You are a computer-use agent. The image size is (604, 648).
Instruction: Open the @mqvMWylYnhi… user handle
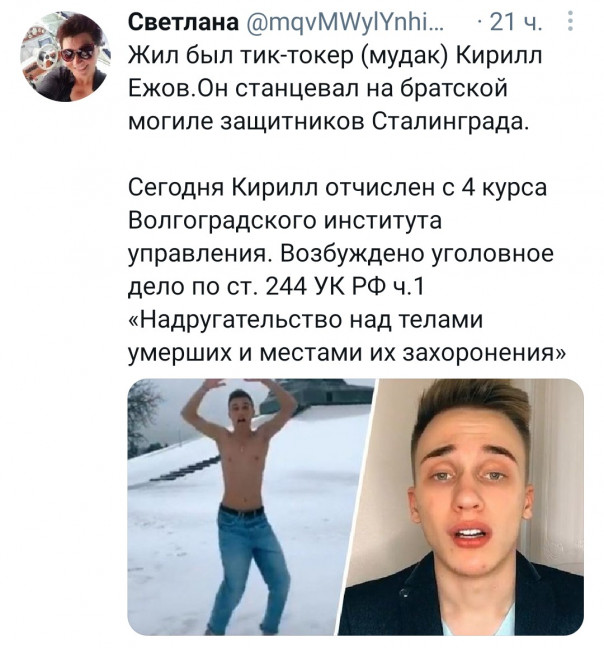tap(345, 22)
